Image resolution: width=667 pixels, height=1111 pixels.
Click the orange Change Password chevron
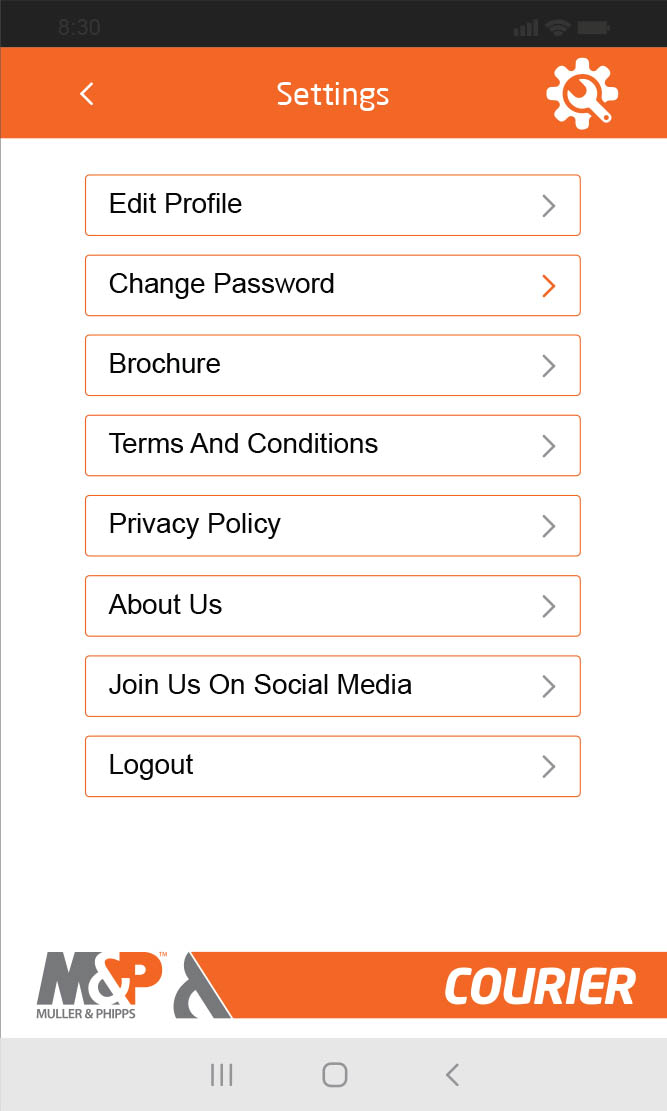coord(548,286)
